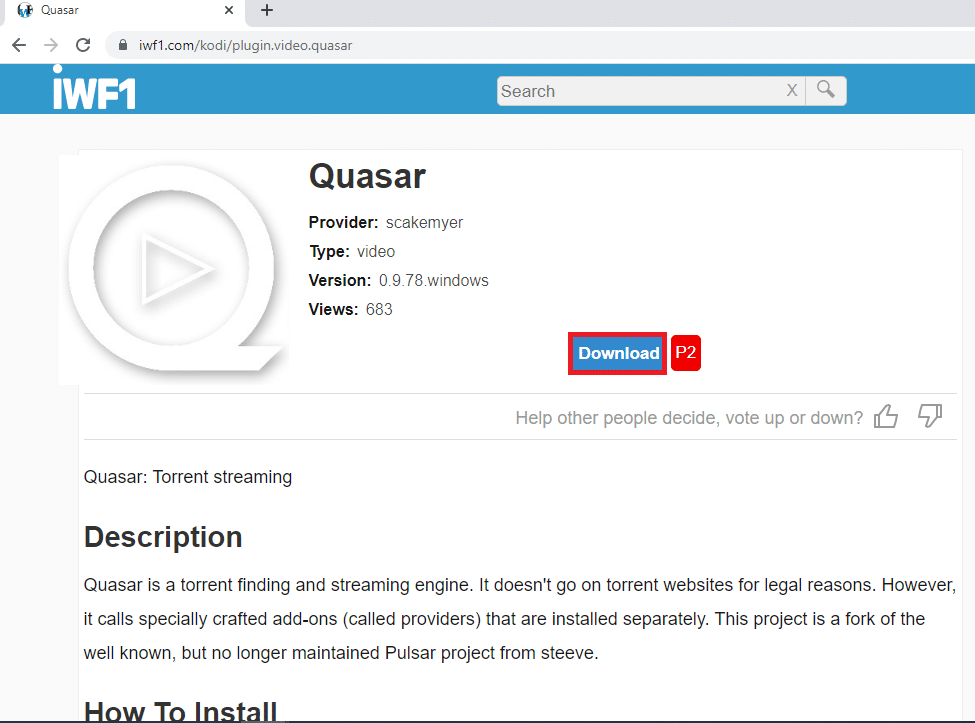Focus the Search input field
Screen dimensions: 975x723
point(640,91)
